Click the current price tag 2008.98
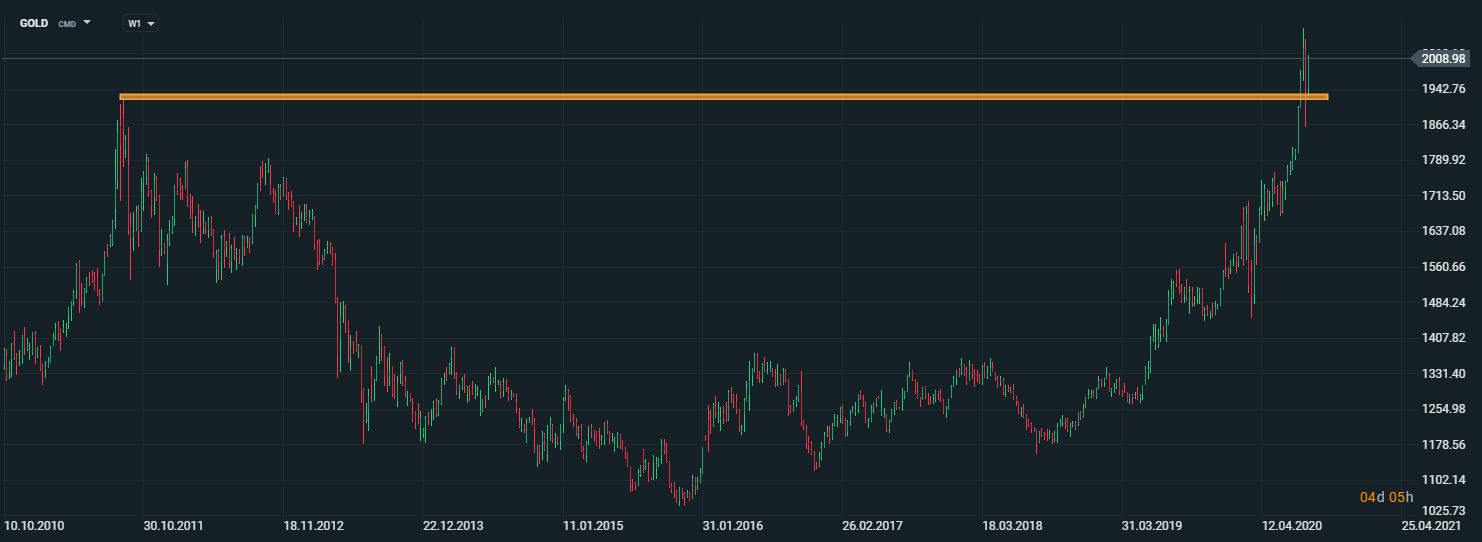The image size is (1482, 542). [x=1442, y=59]
